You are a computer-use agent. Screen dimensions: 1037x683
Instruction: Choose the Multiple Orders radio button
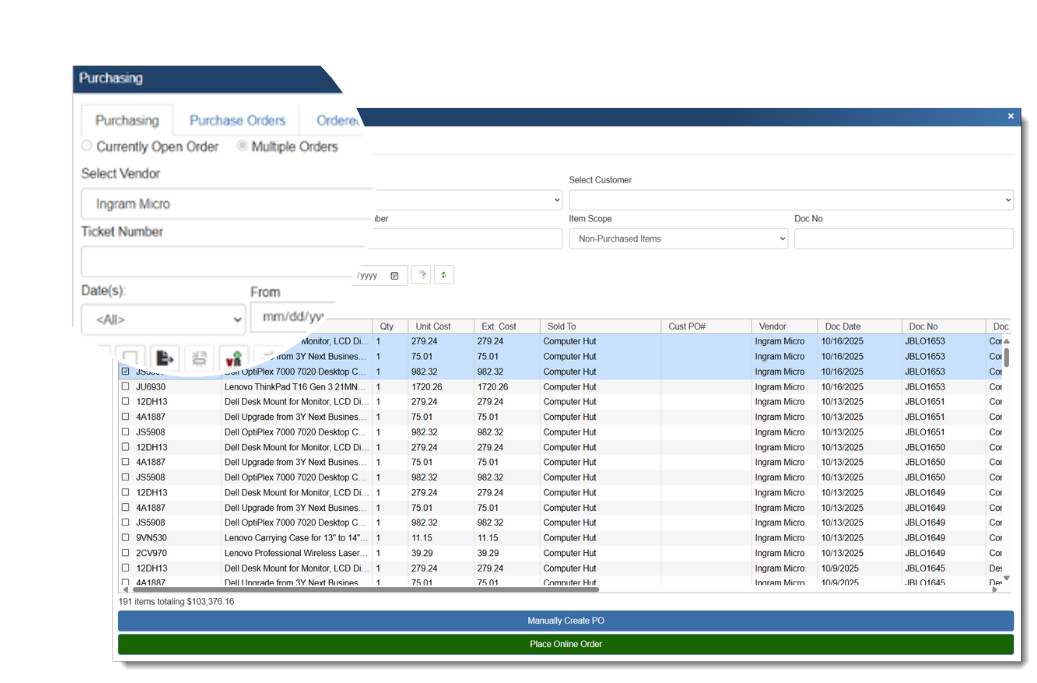[x=239, y=146]
